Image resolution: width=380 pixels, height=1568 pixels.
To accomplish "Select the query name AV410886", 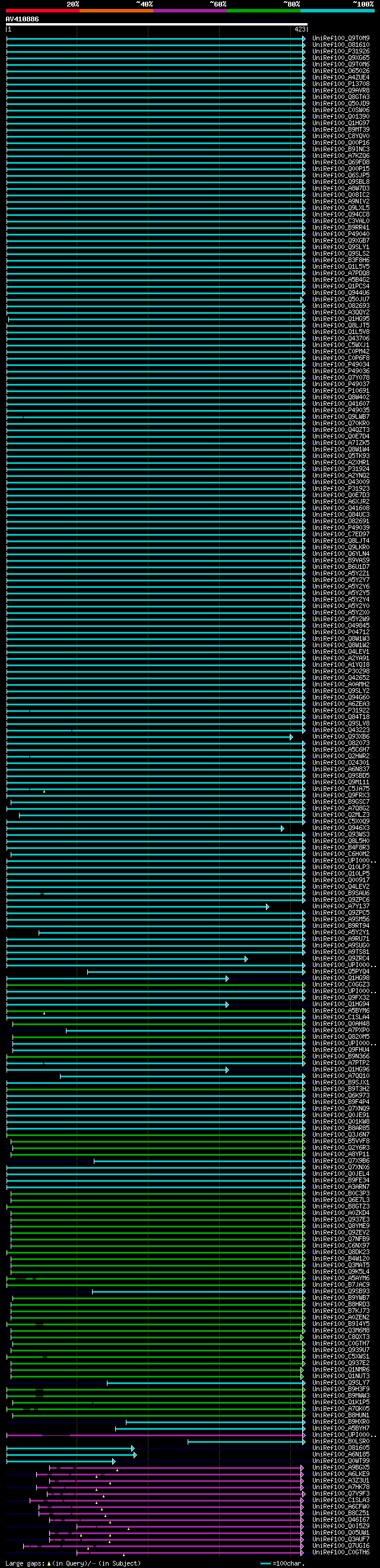I will (x=22, y=20).
